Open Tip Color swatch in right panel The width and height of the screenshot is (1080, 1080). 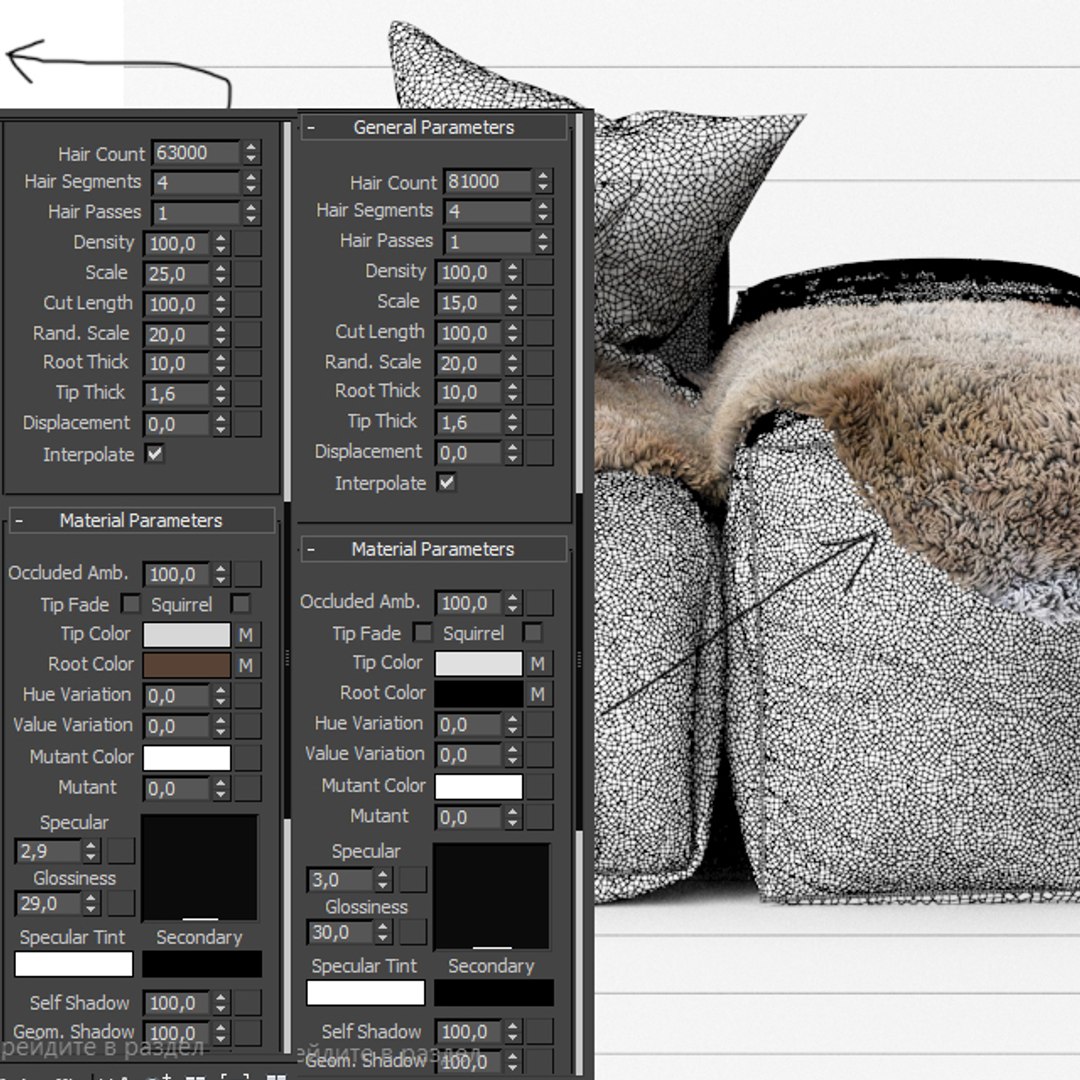pyautogui.click(x=479, y=664)
